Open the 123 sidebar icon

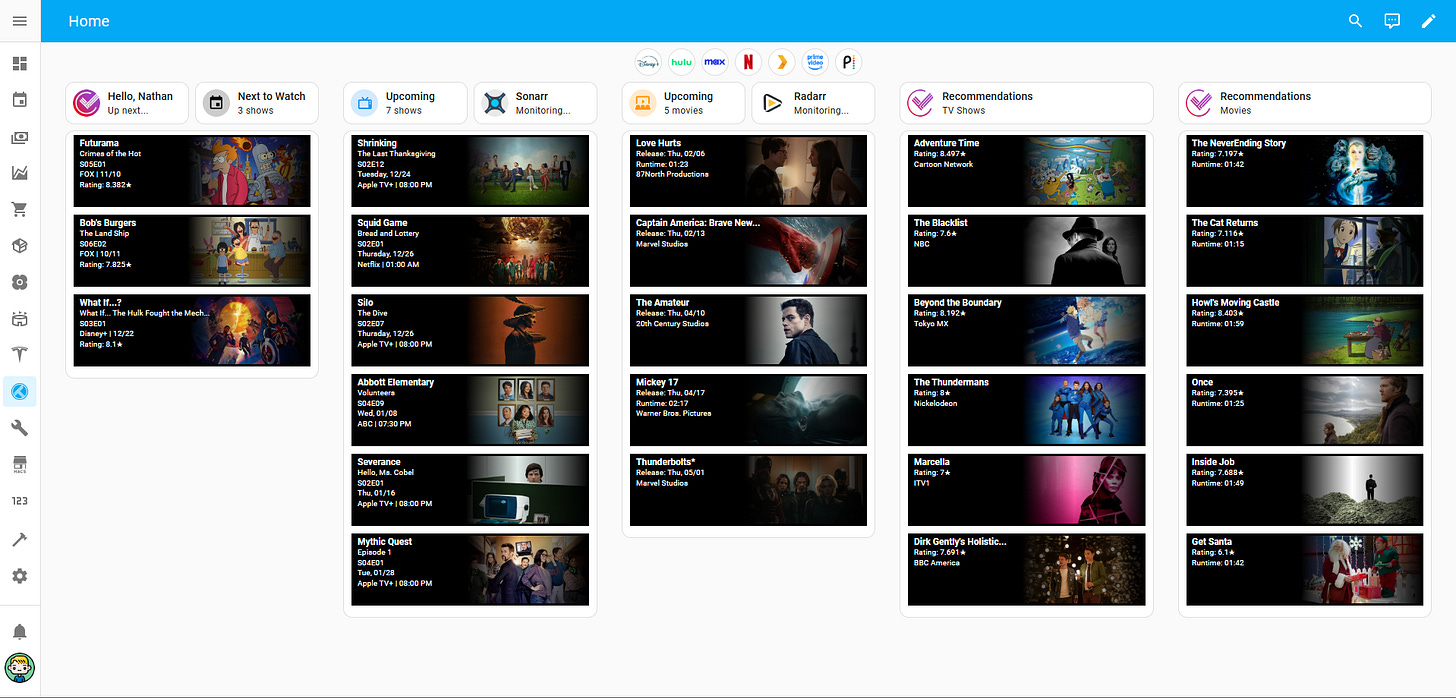click(20, 502)
